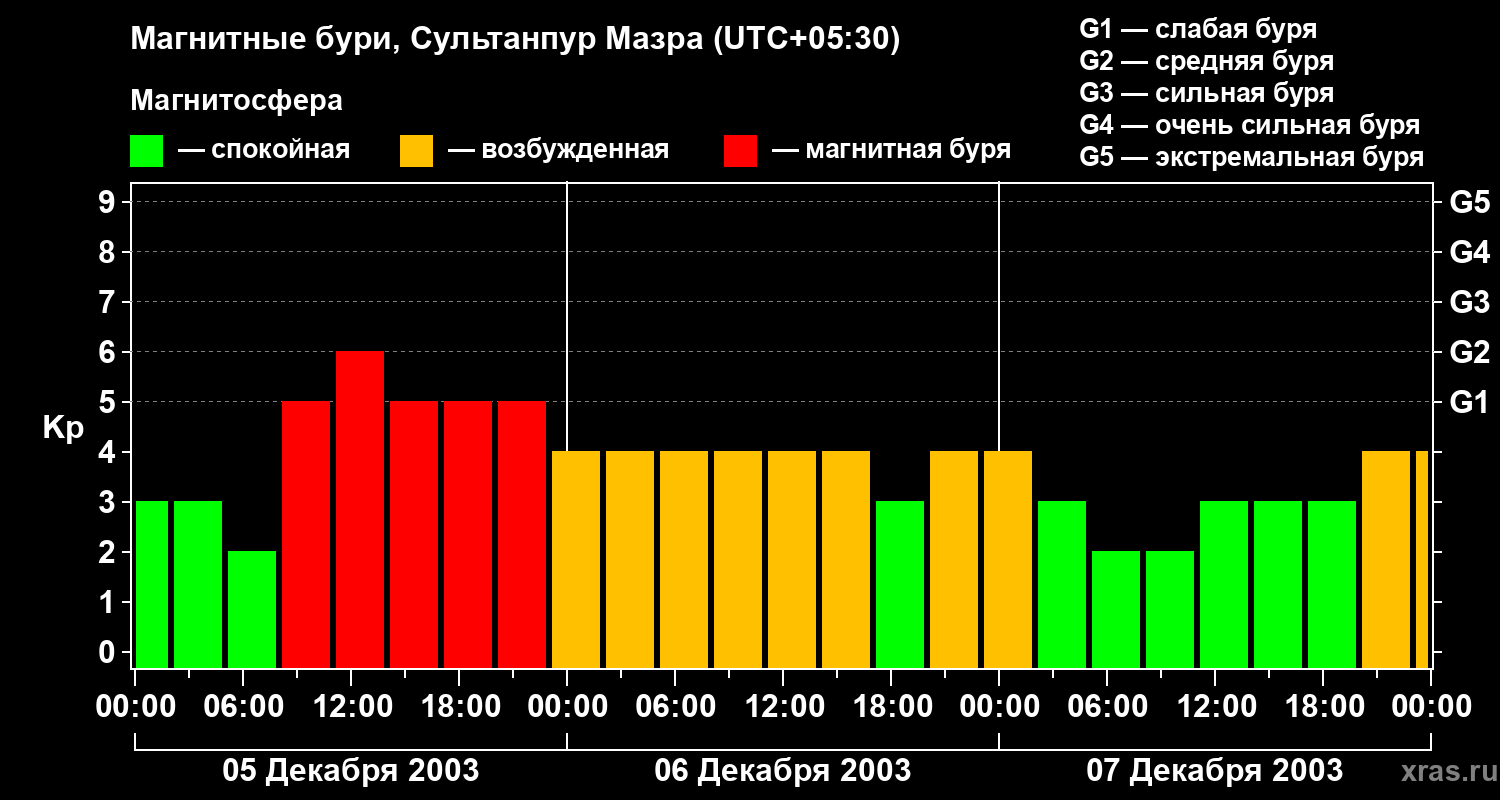Click the '06:00' time label above 05 Декабря

click(x=243, y=707)
